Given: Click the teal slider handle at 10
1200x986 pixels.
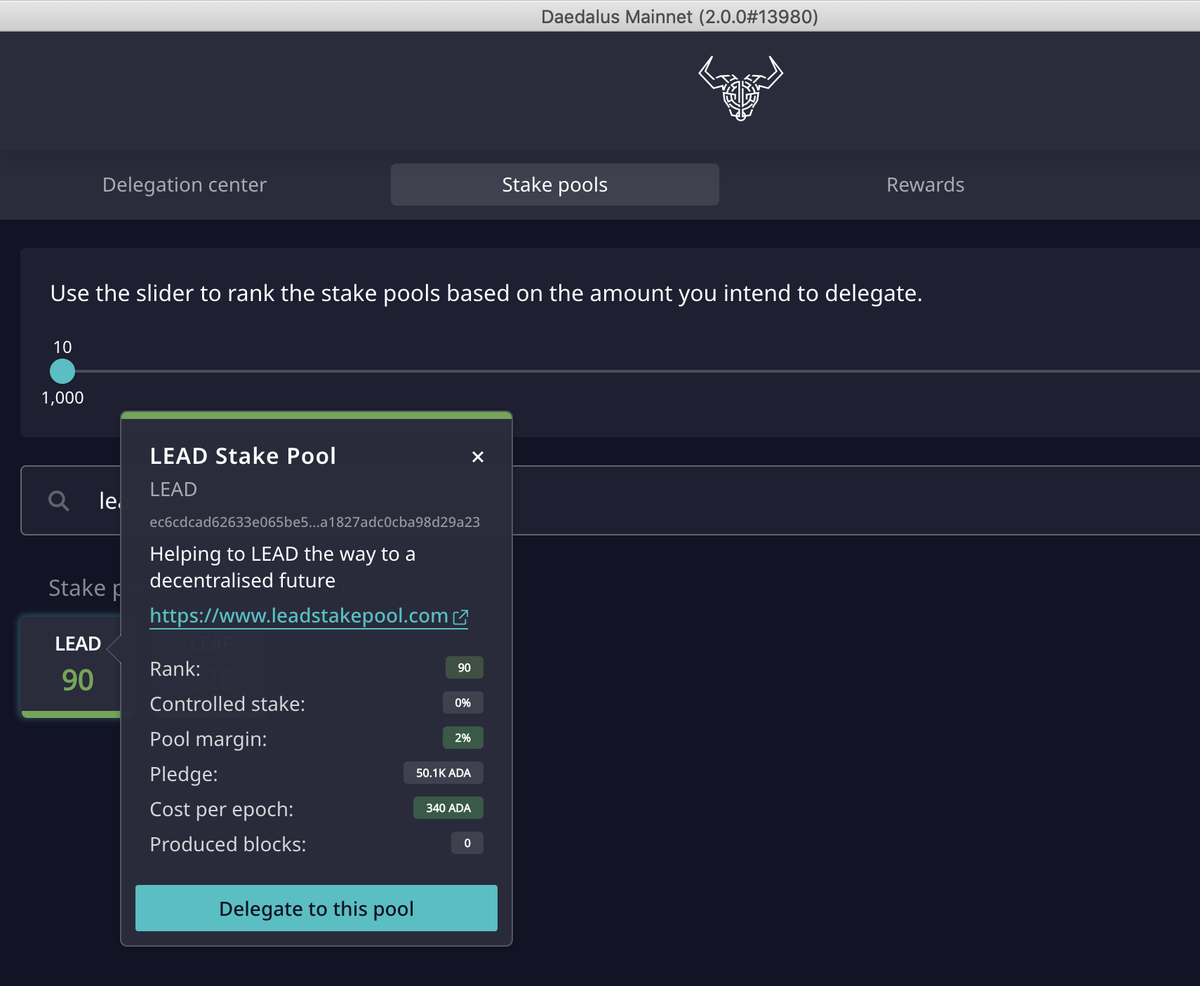Looking at the screenshot, I should click(62, 371).
